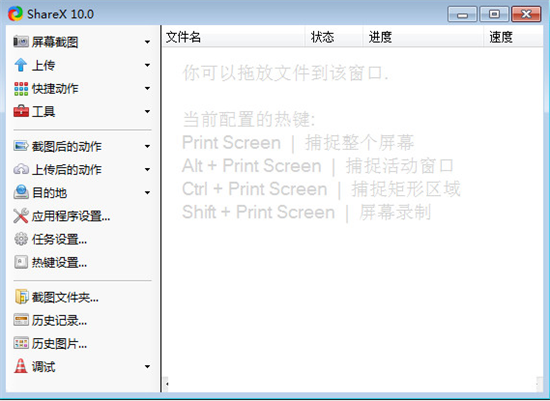Viewport: 550px width, 401px height.
Task: Sort by the 文件名 column header
Action: point(234,37)
